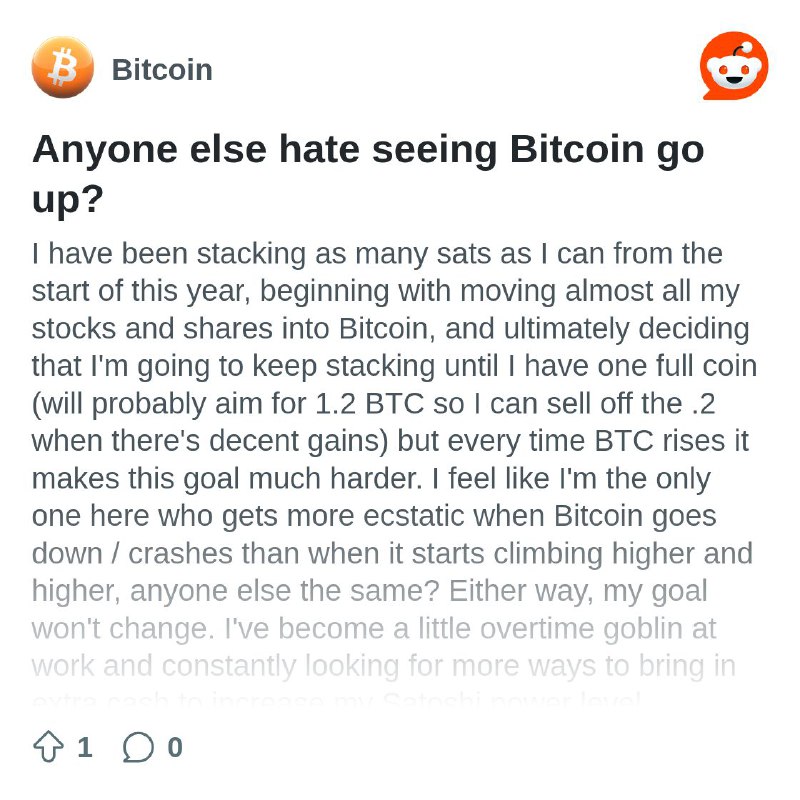The height and width of the screenshot is (800, 800).
Task: Click the word 'up?' in the title
Action: (x=68, y=200)
